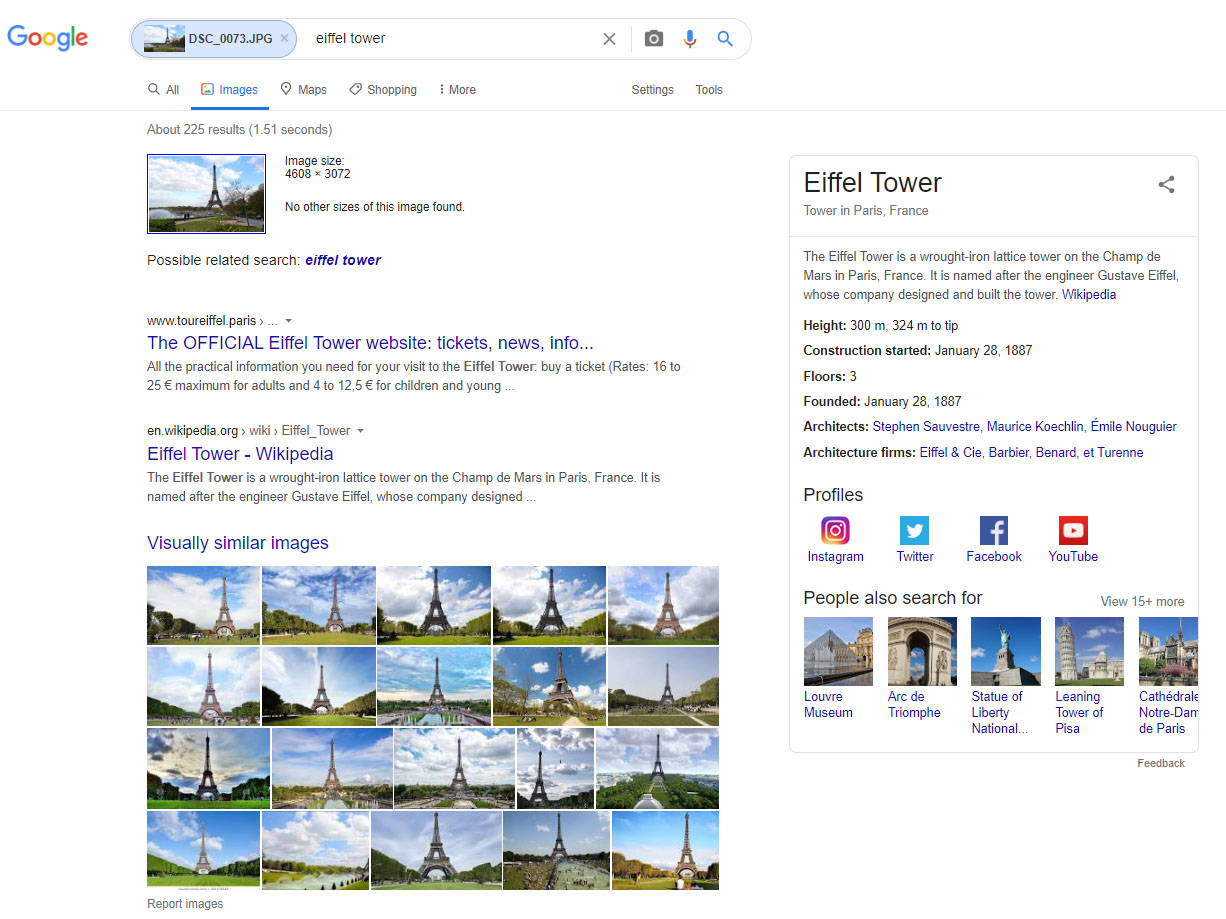1226x919 pixels.
Task: Click the 'Floors: 3' fact
Action: point(830,377)
